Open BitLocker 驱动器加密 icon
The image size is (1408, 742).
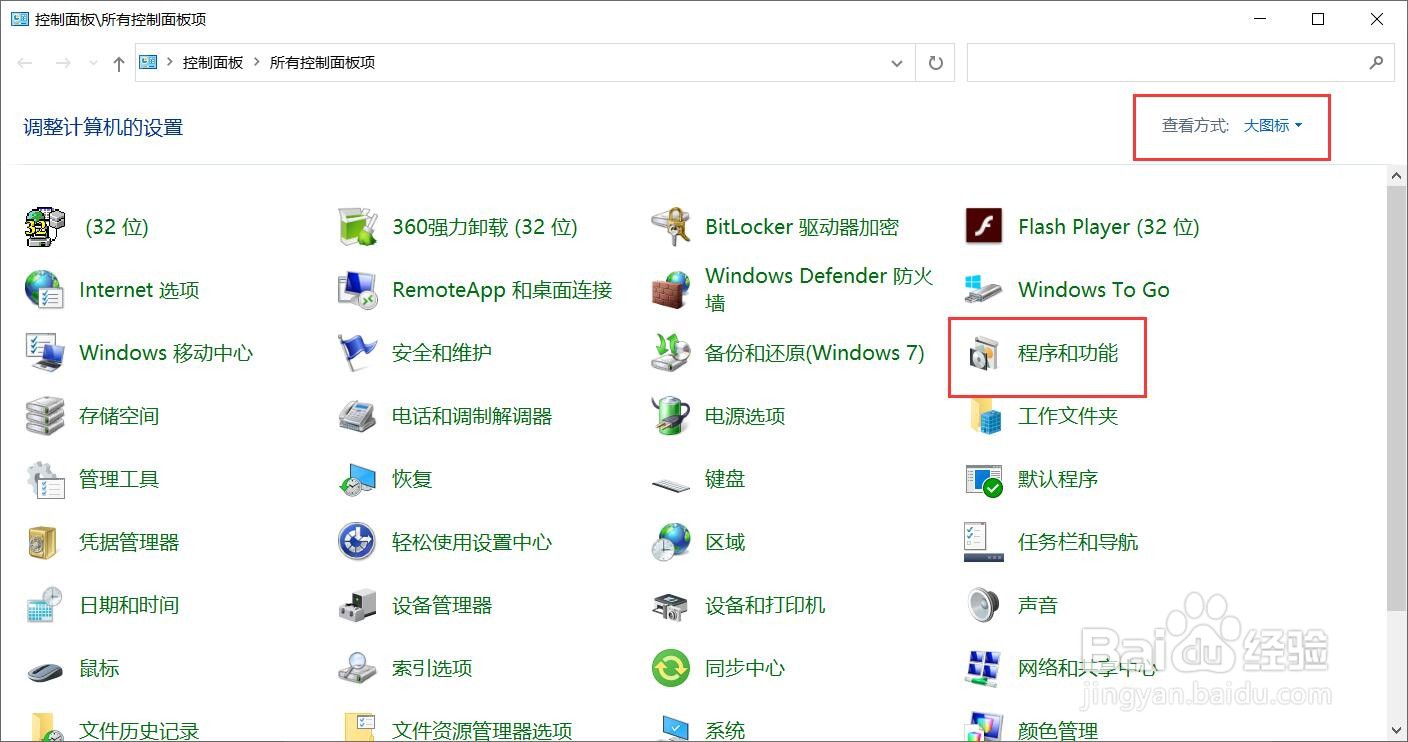click(670, 227)
